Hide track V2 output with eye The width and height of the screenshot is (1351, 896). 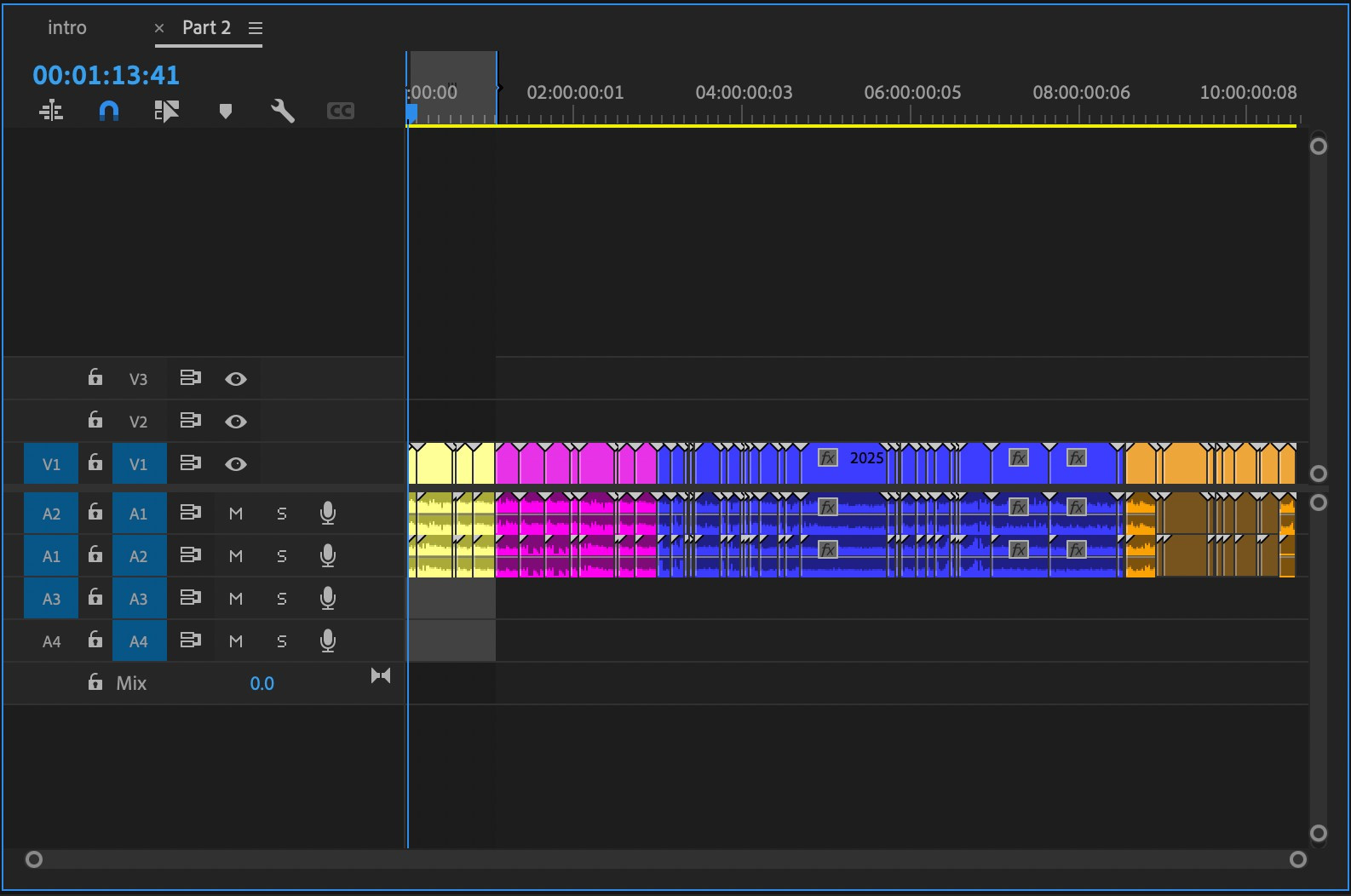[236, 422]
